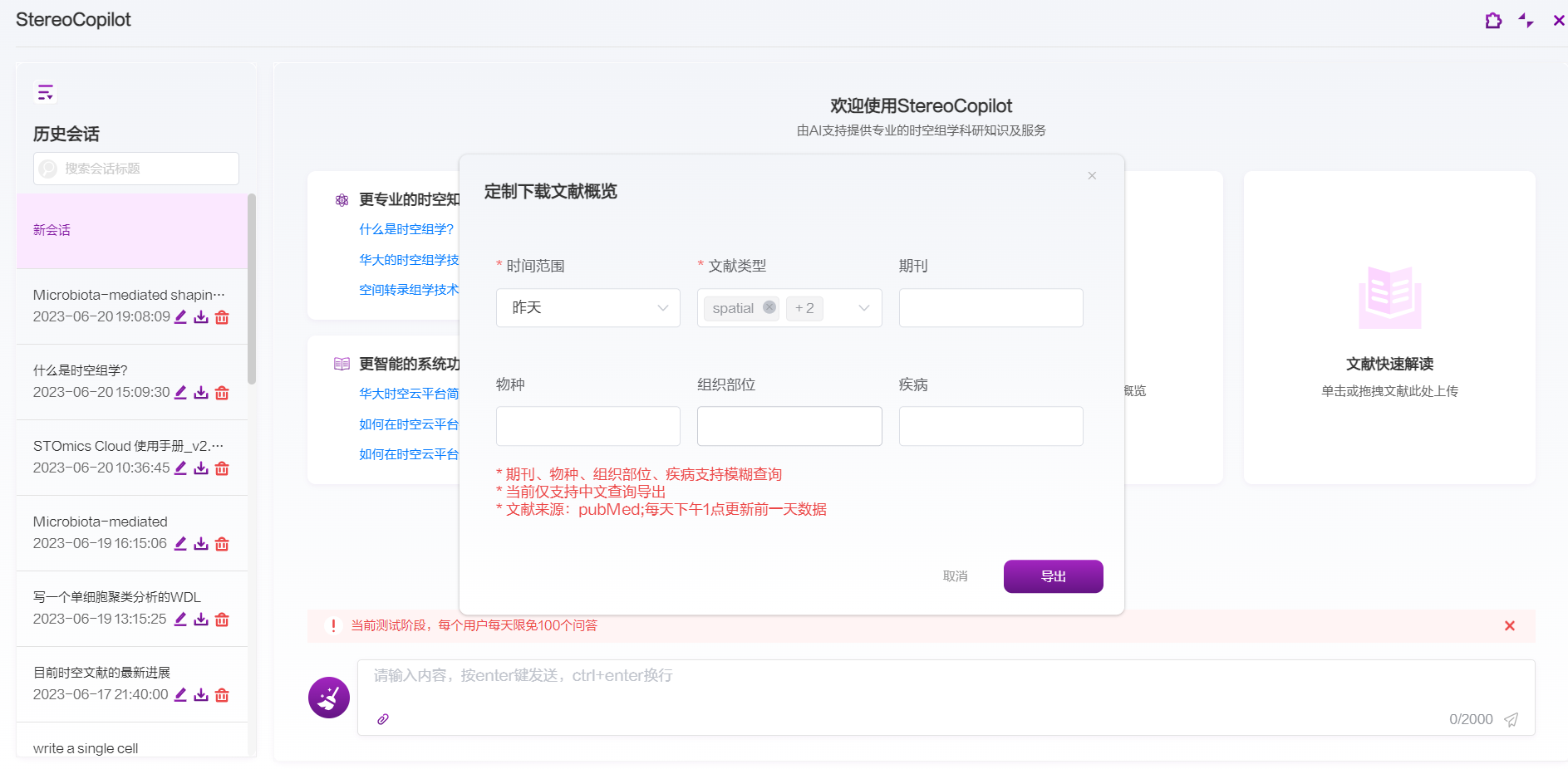Attach a file with the paperclip icon
This screenshot has width=1568, height=769.
[x=383, y=719]
